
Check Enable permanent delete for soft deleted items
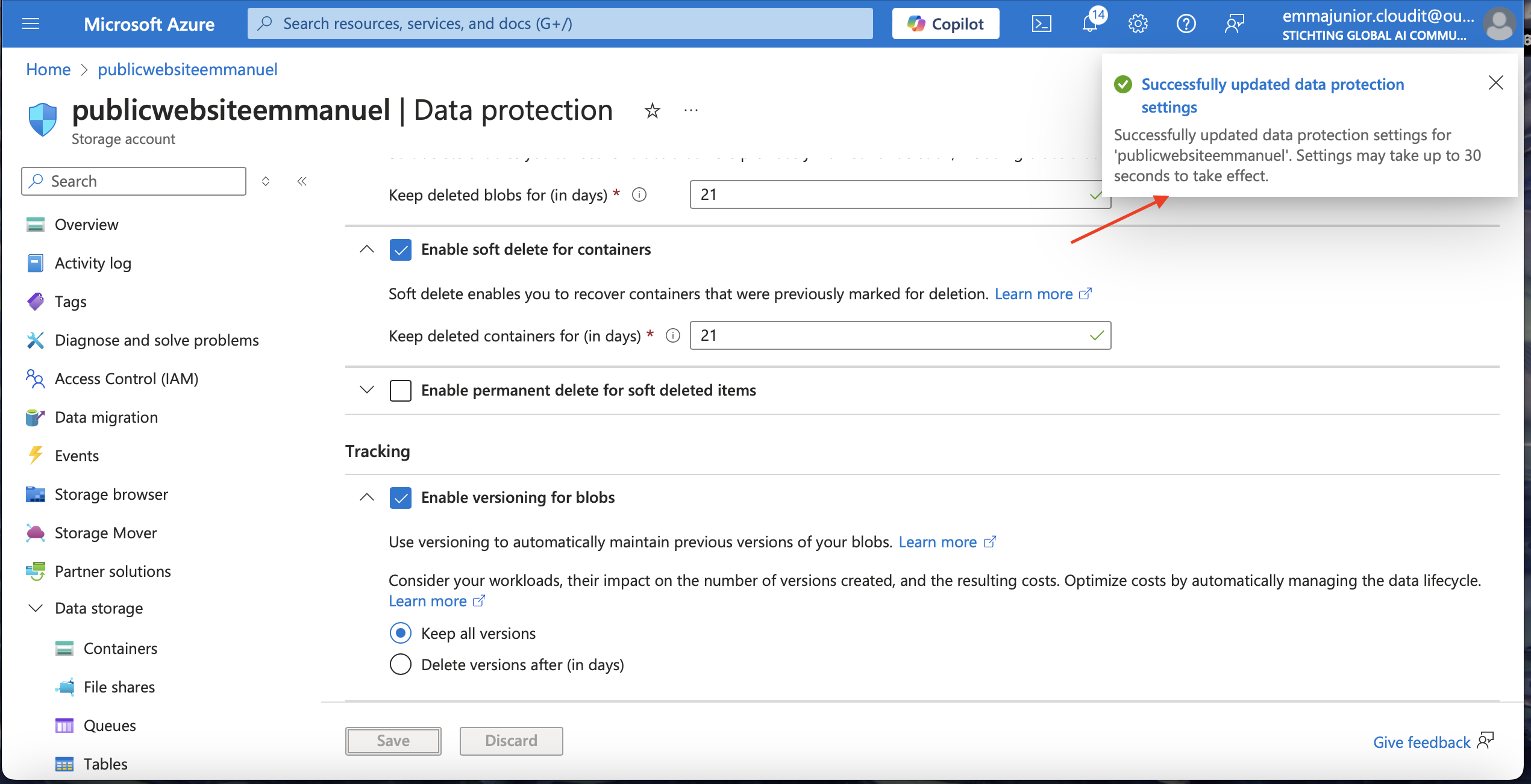(400, 390)
